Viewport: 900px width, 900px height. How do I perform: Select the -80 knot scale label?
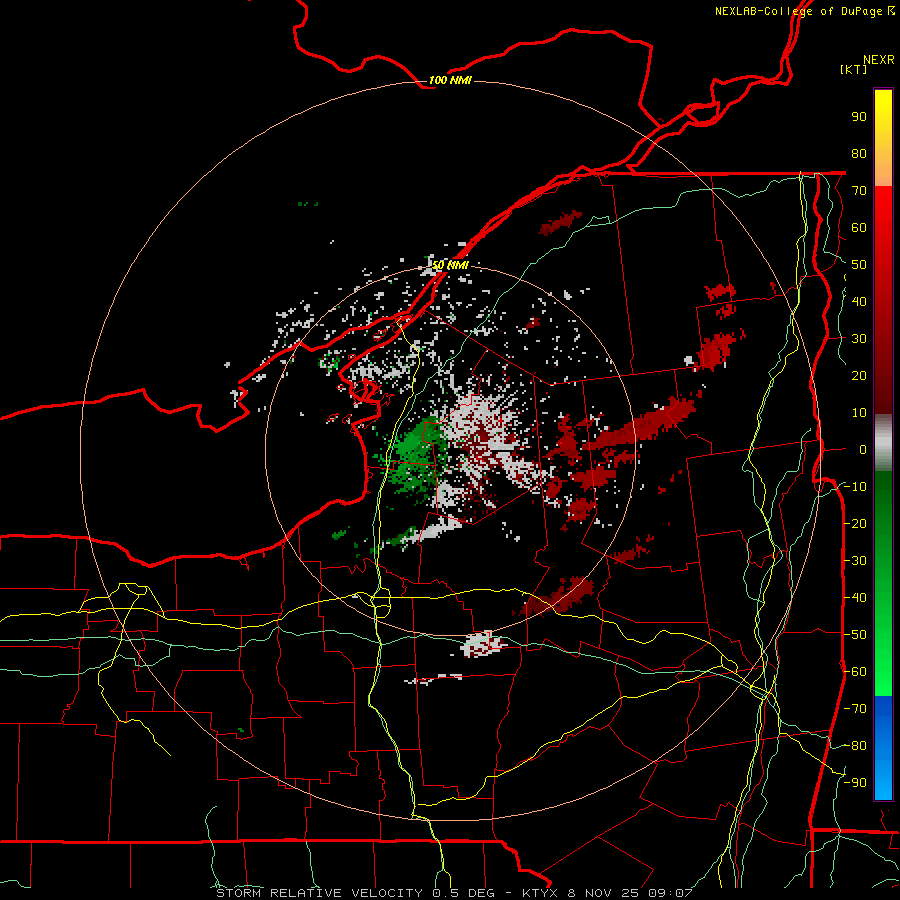855,746
